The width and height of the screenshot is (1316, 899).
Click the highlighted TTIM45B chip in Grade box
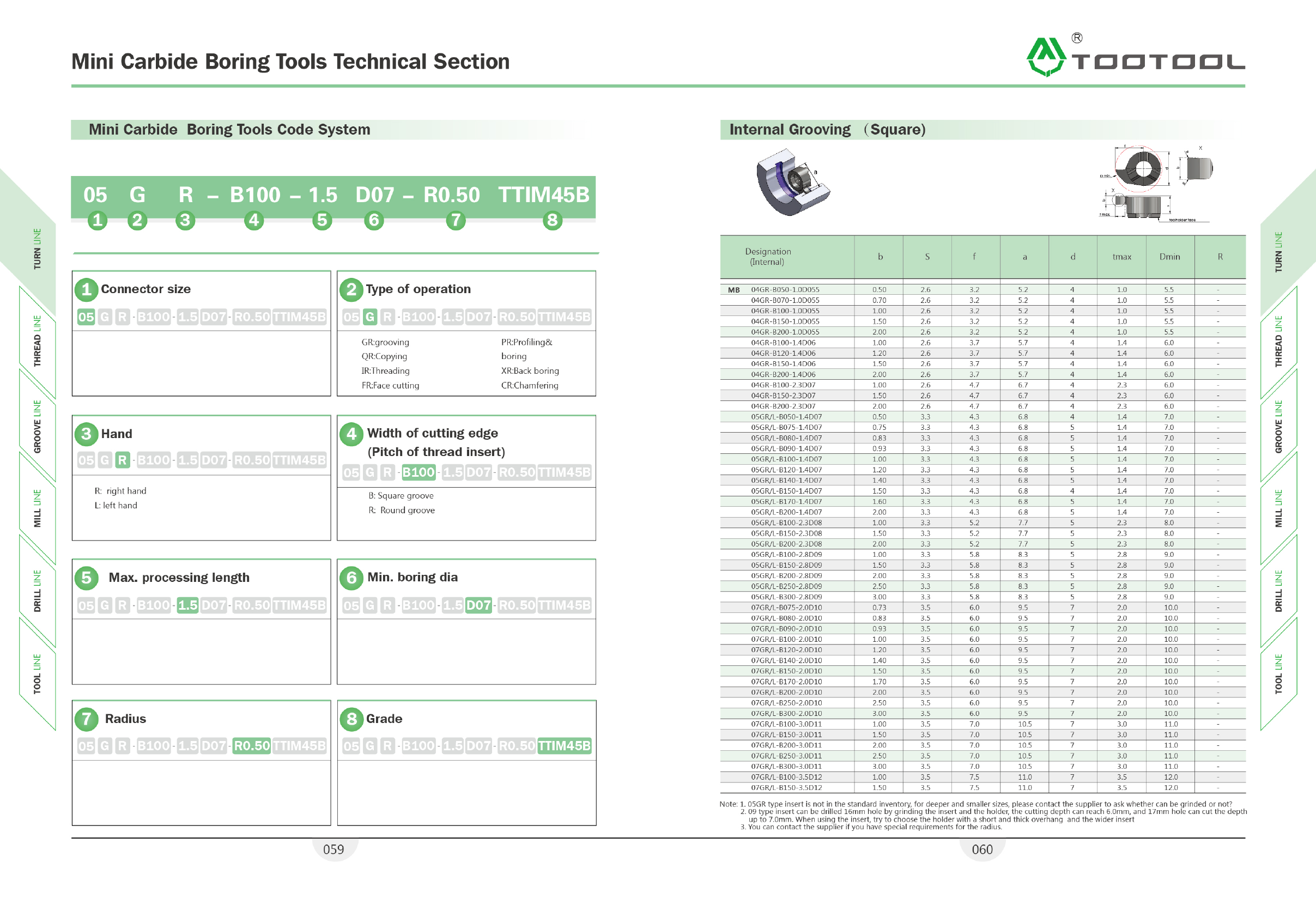[564, 745]
